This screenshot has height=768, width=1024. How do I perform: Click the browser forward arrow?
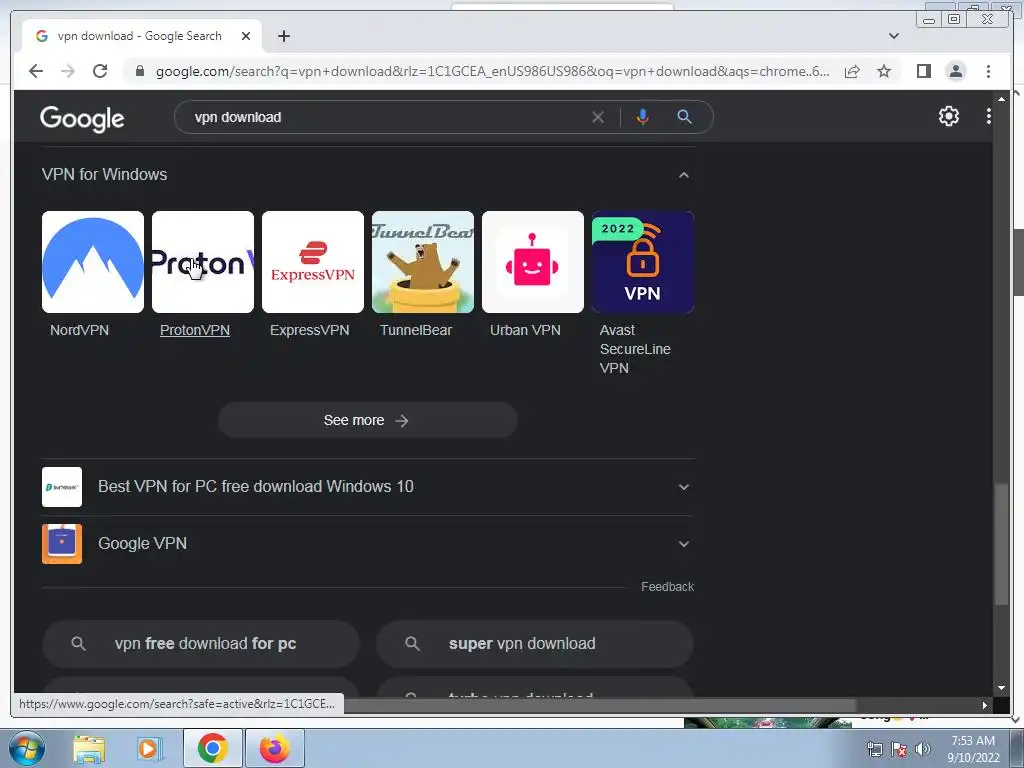tap(68, 71)
